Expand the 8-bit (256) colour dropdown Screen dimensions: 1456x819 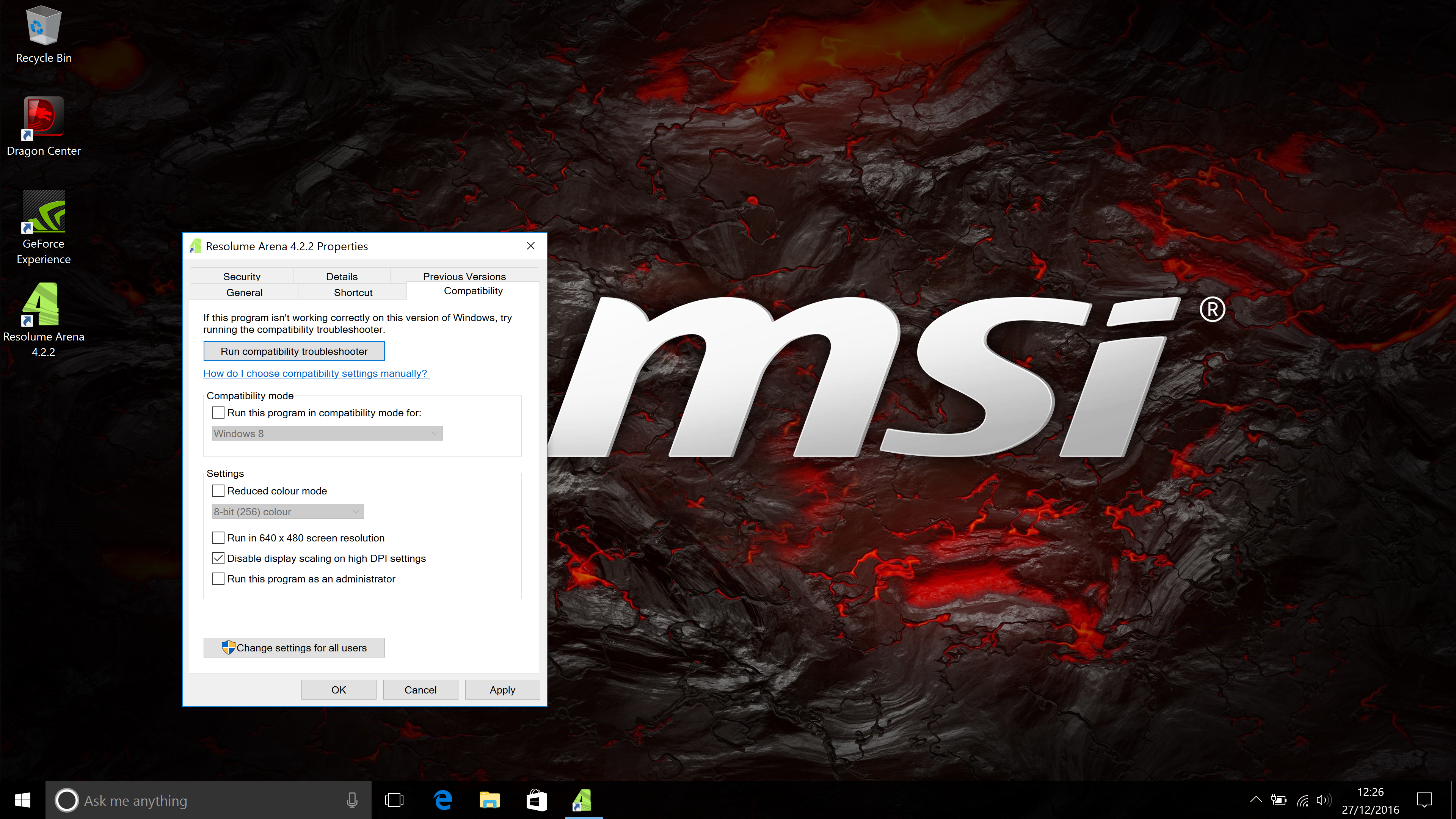pos(287,511)
